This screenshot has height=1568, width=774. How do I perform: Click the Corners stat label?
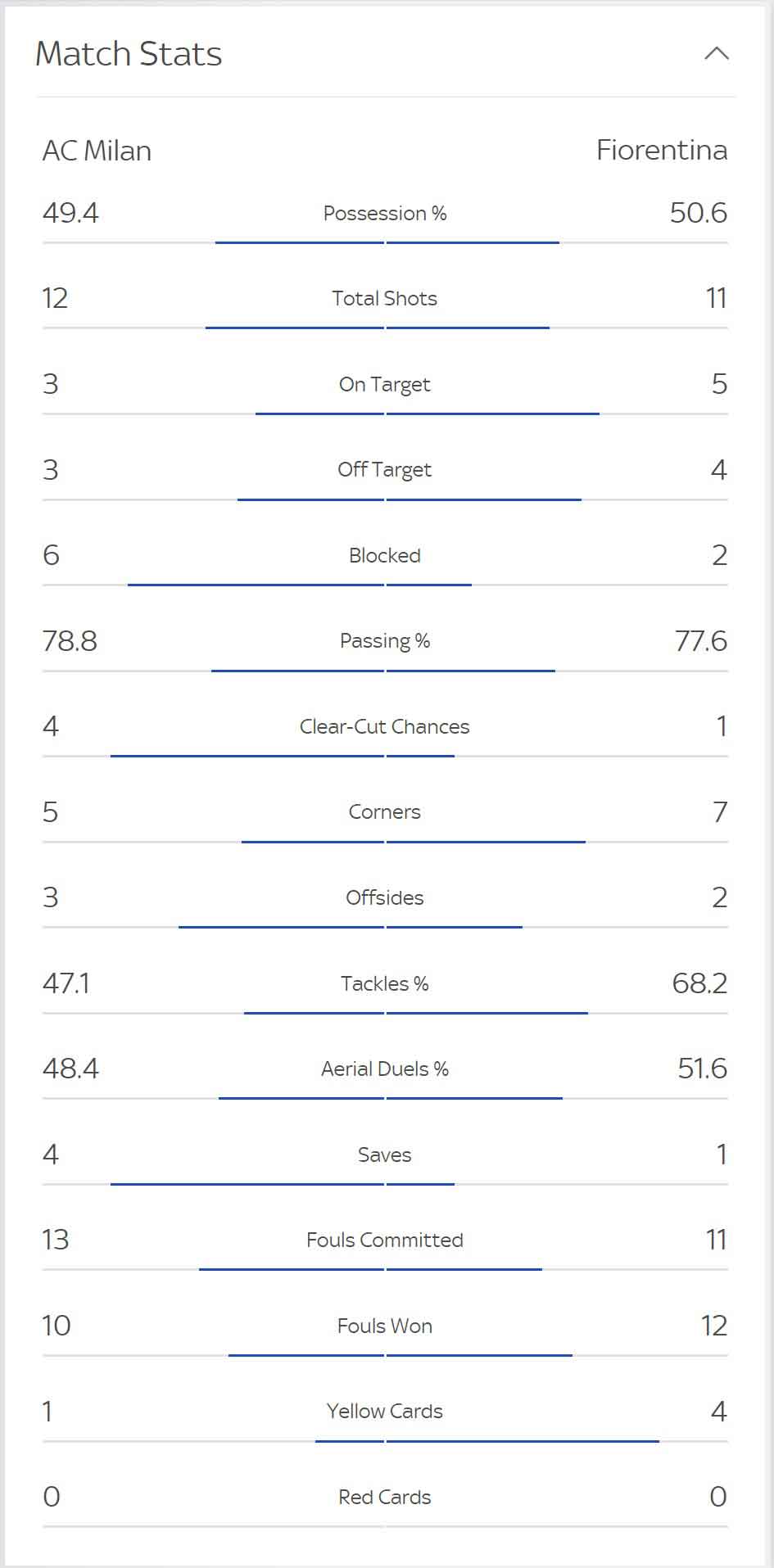pos(385,812)
